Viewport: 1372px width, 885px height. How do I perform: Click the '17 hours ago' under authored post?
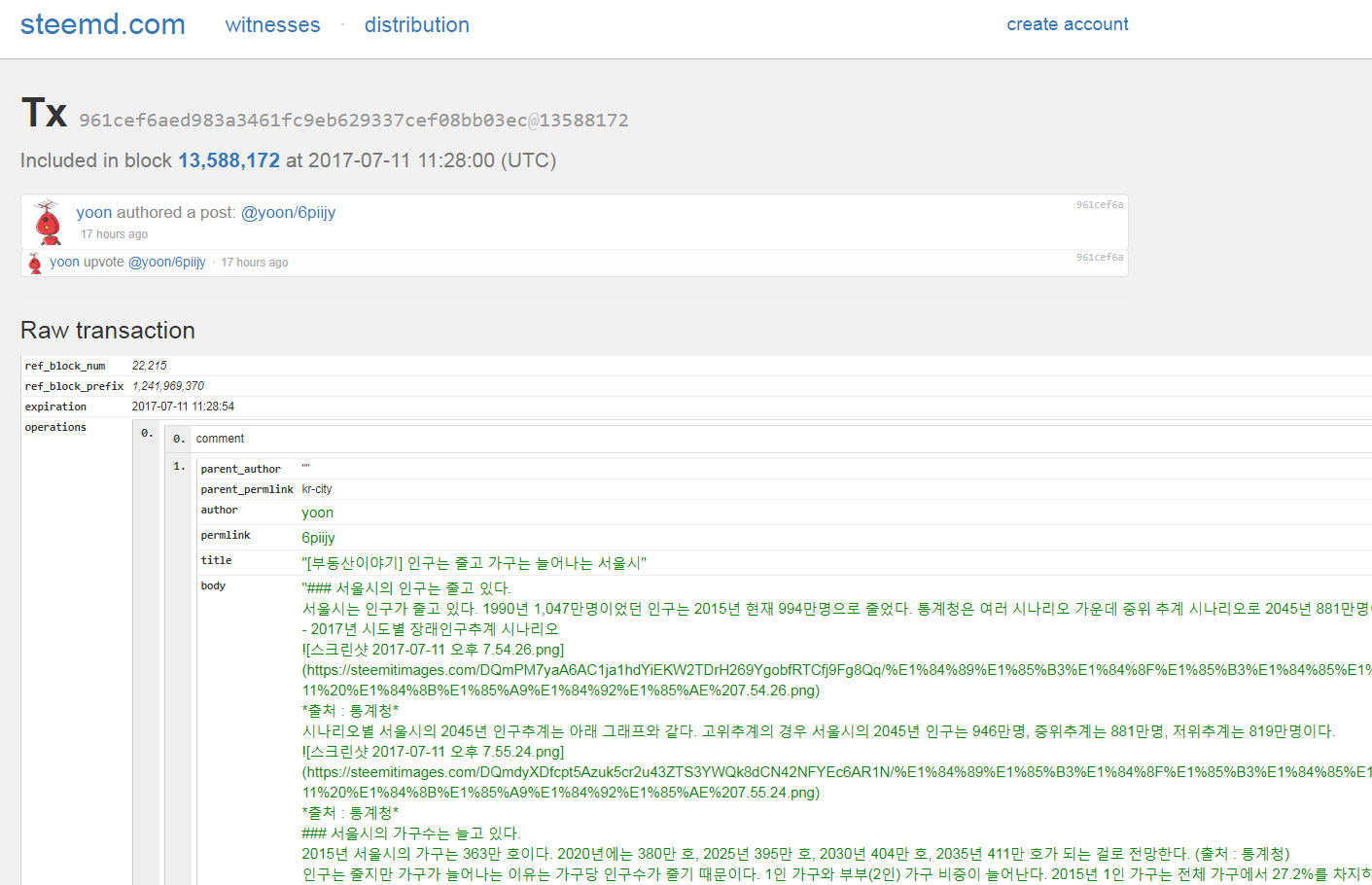coord(114,234)
